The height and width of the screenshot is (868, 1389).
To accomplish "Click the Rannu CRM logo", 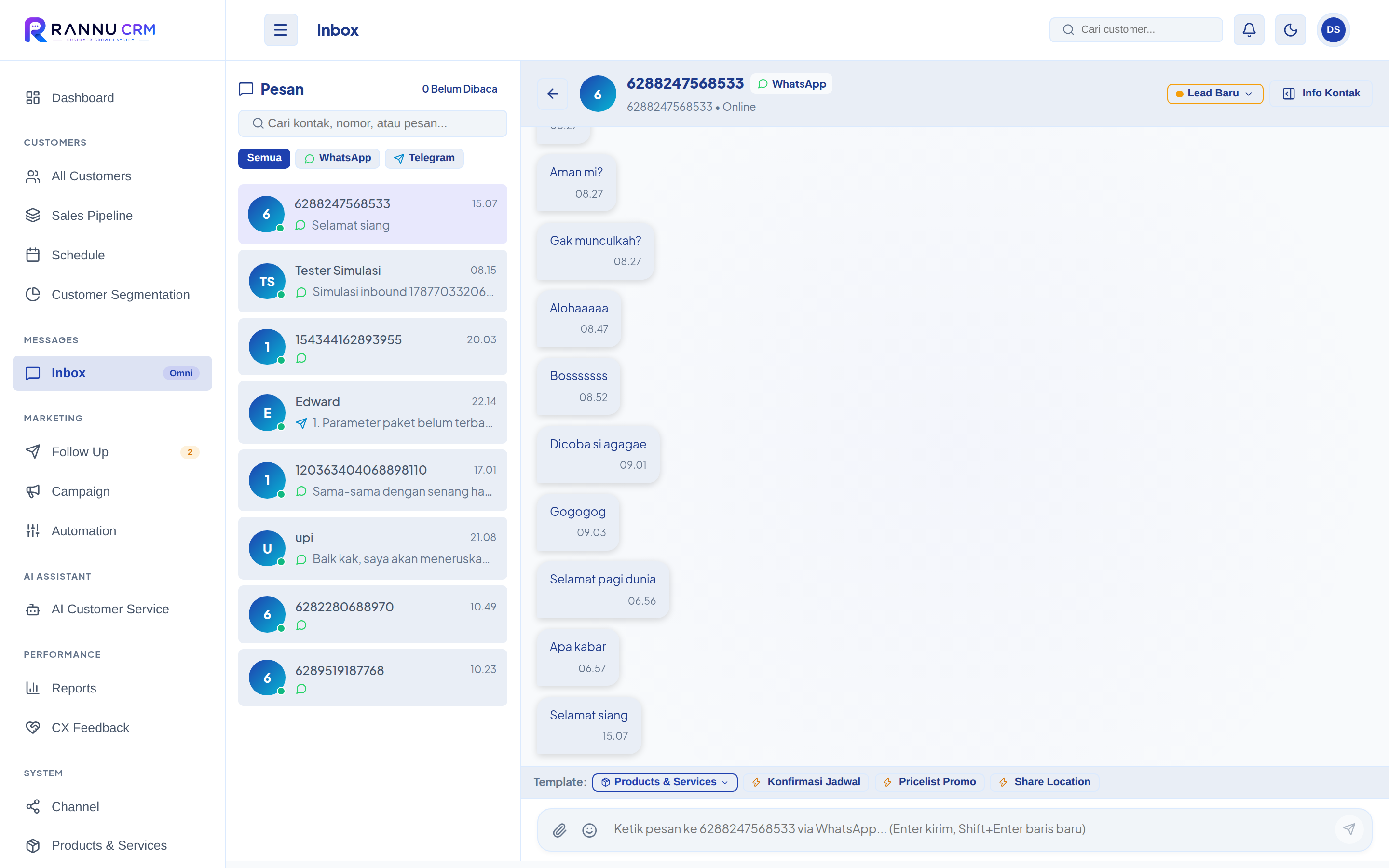I will [x=90, y=30].
